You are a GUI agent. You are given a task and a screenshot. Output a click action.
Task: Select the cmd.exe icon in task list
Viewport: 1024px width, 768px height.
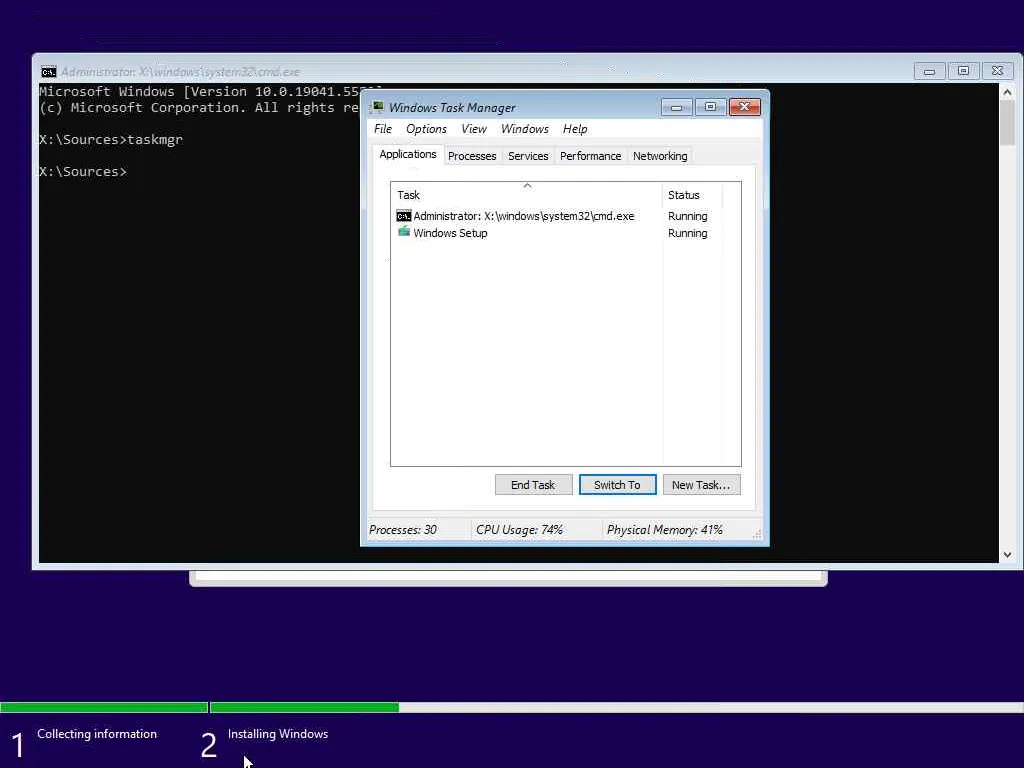[404, 216]
